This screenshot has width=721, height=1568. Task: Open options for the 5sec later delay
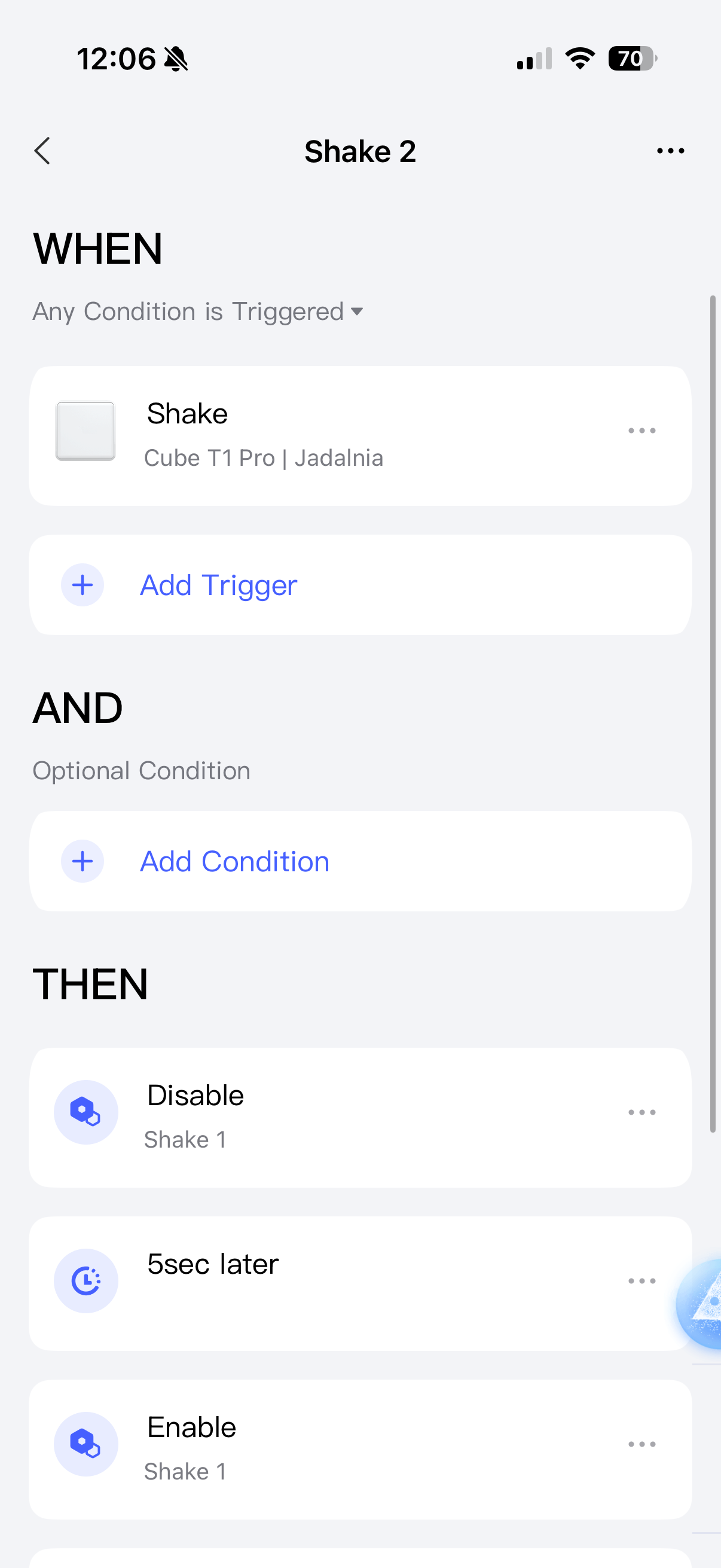[x=641, y=1281]
